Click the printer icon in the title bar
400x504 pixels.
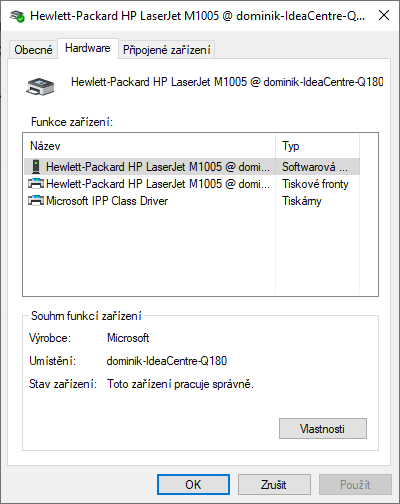click(17, 16)
